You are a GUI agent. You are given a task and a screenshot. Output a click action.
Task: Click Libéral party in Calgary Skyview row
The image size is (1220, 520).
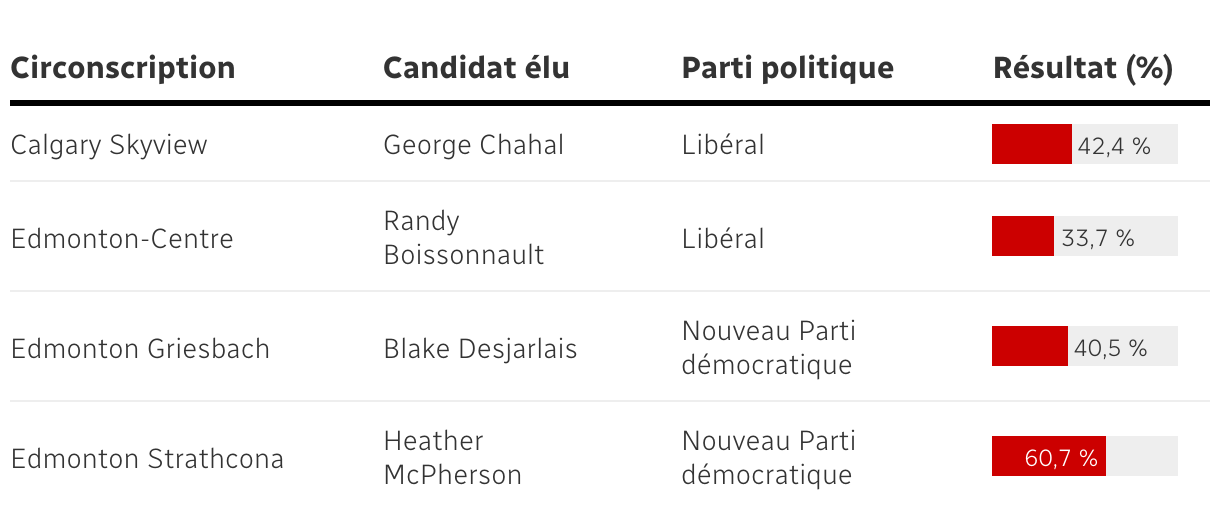[723, 145]
